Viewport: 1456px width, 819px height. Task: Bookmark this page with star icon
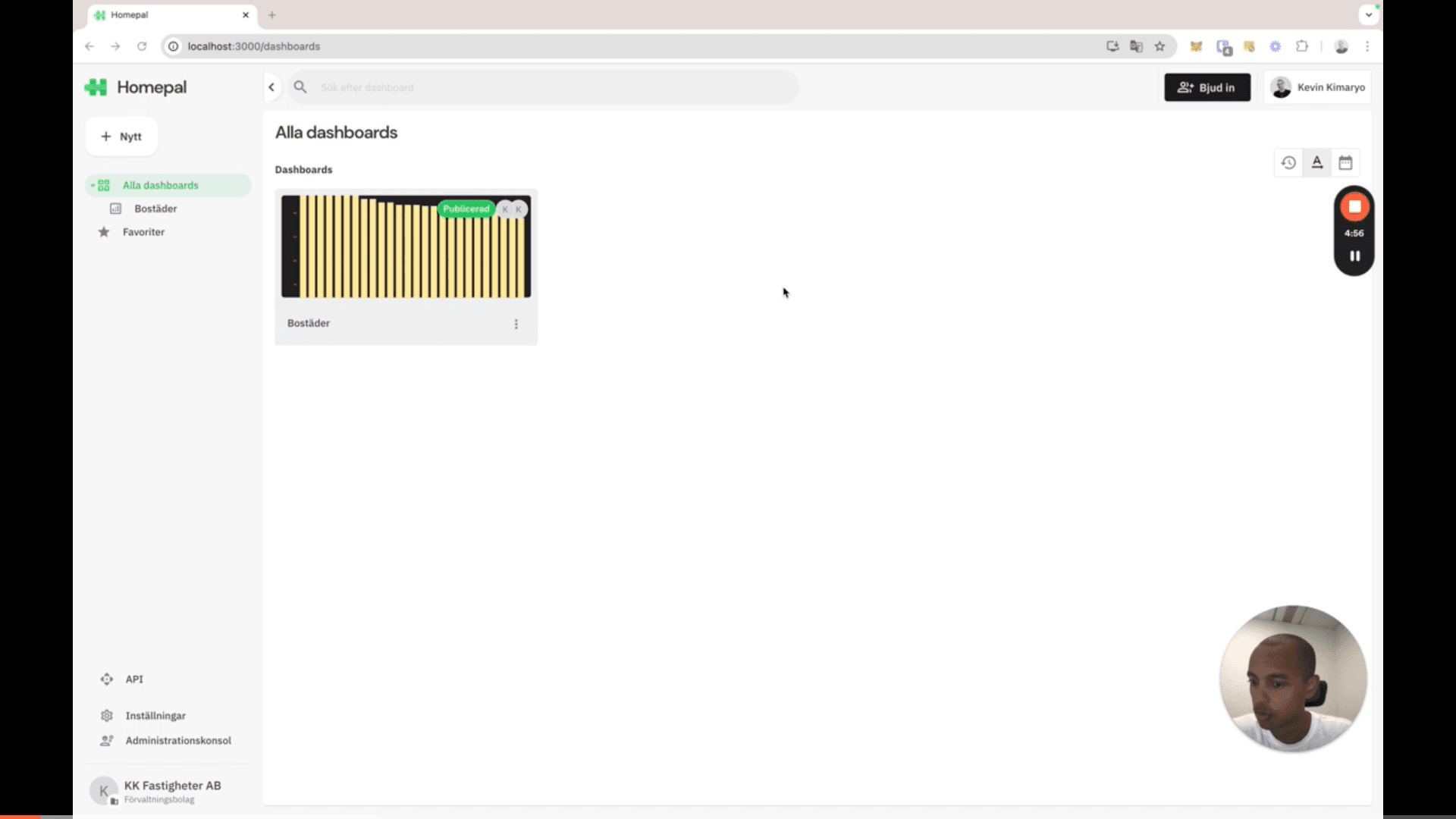click(1159, 46)
